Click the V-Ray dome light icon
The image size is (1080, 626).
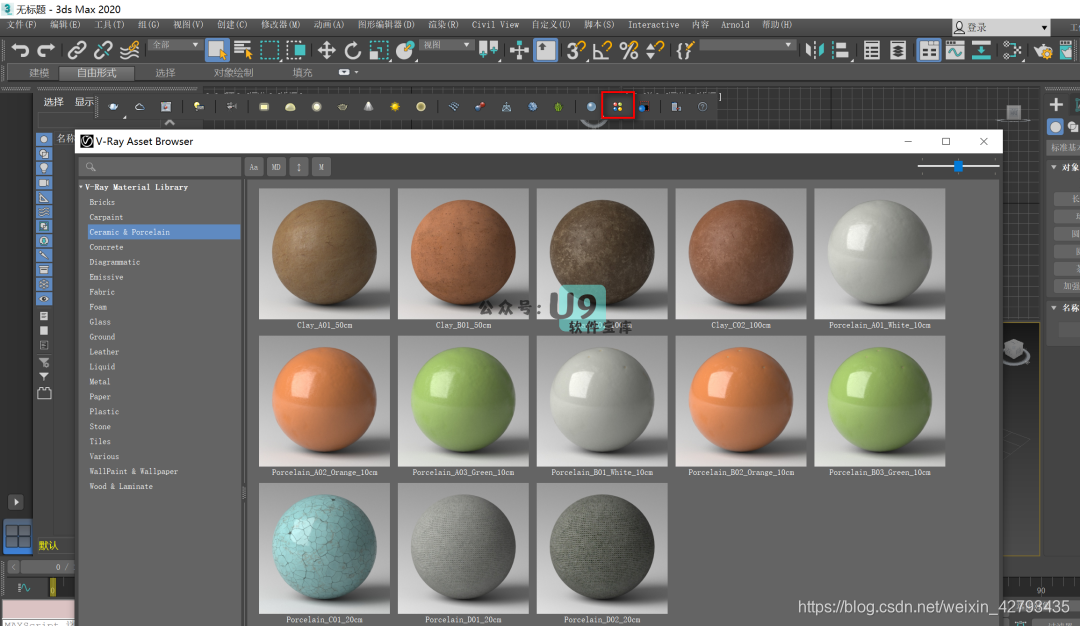[290, 107]
